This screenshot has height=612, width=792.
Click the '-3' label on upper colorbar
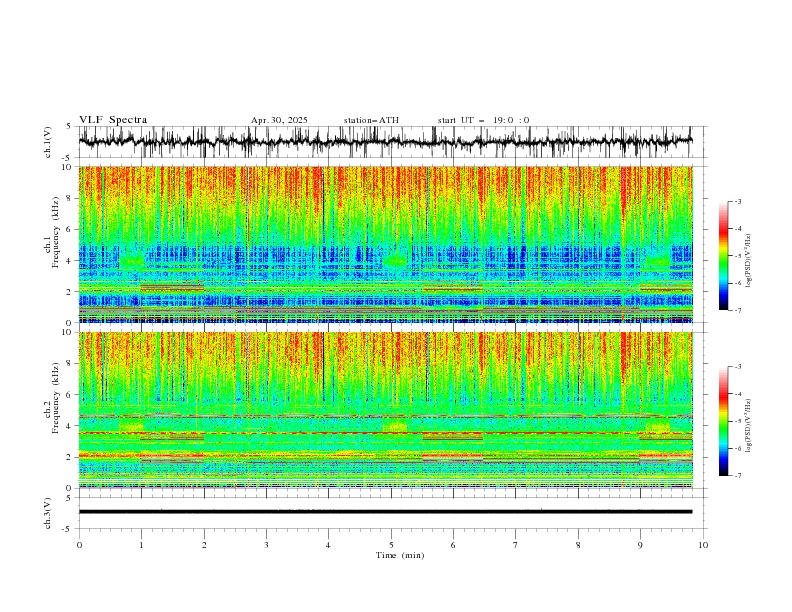point(738,202)
